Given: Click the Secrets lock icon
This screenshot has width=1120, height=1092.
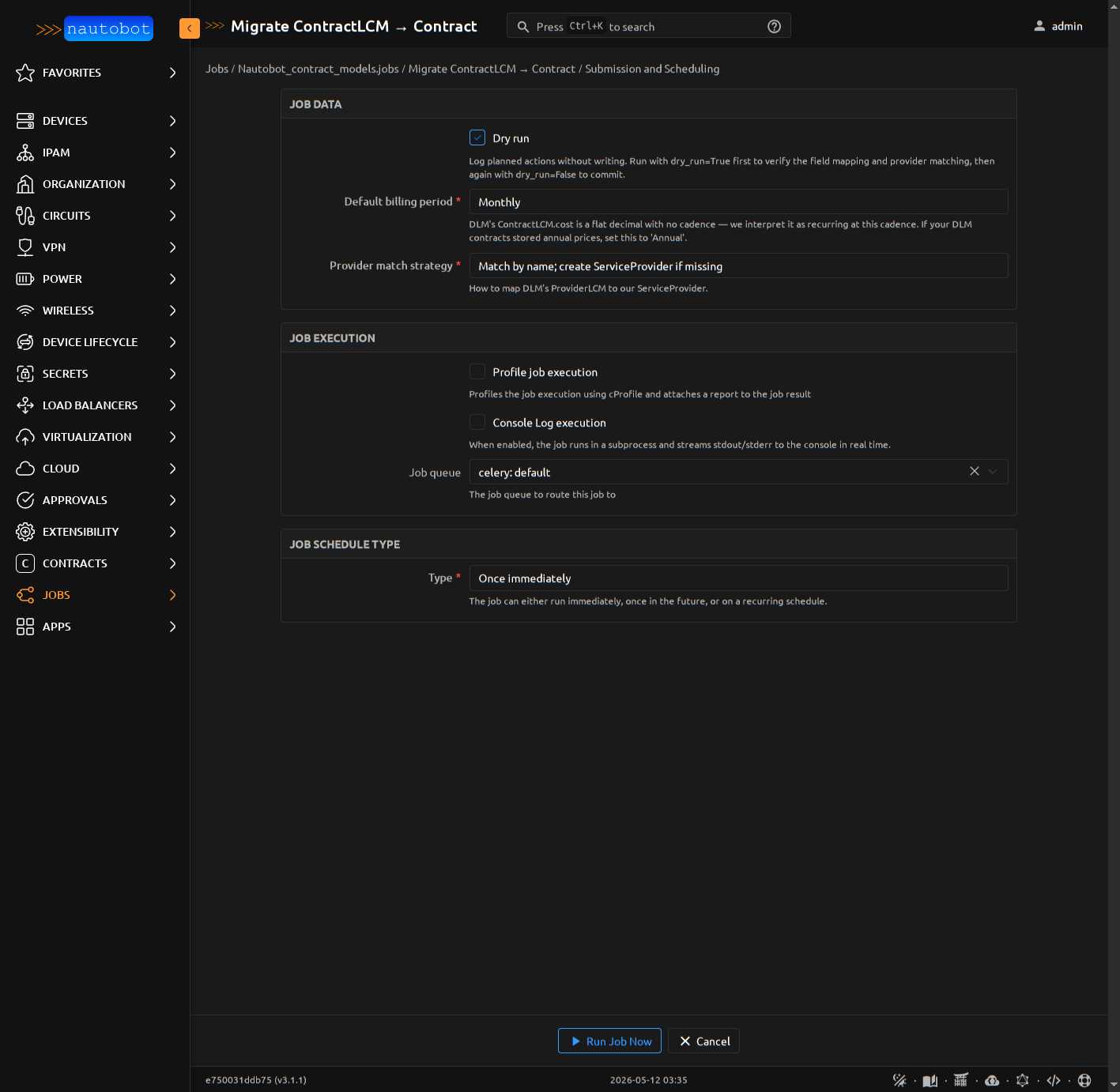Looking at the screenshot, I should pos(25,374).
